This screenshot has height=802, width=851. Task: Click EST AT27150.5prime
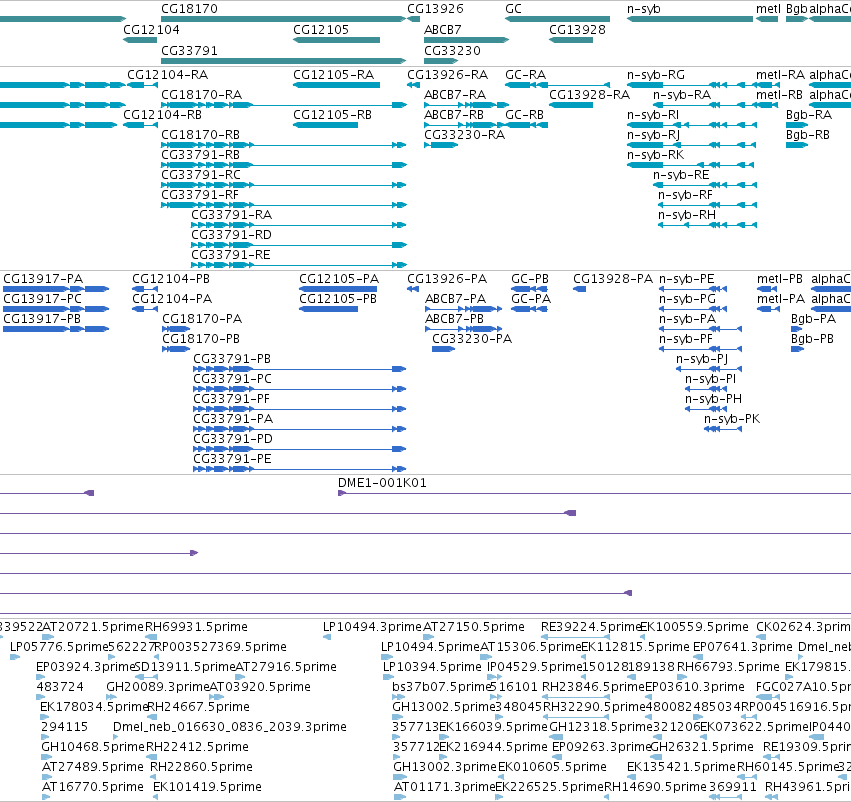(x=474, y=627)
